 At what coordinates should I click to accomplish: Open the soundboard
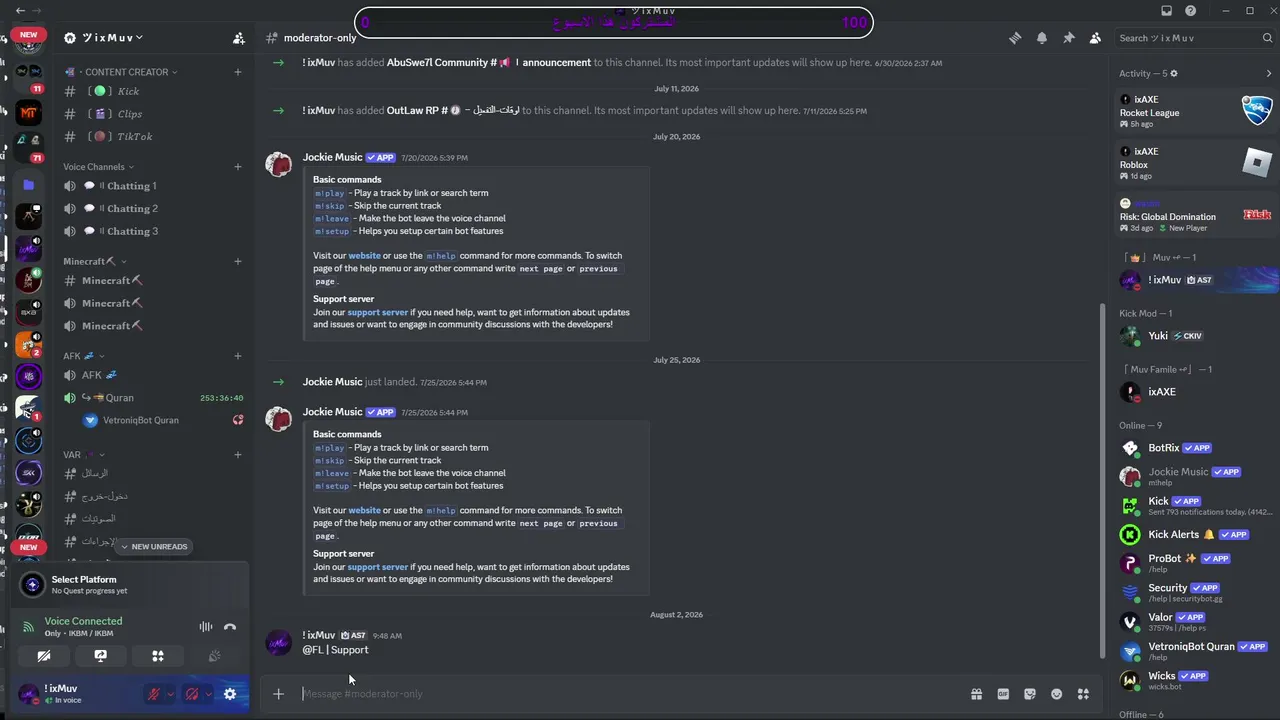click(x=214, y=656)
